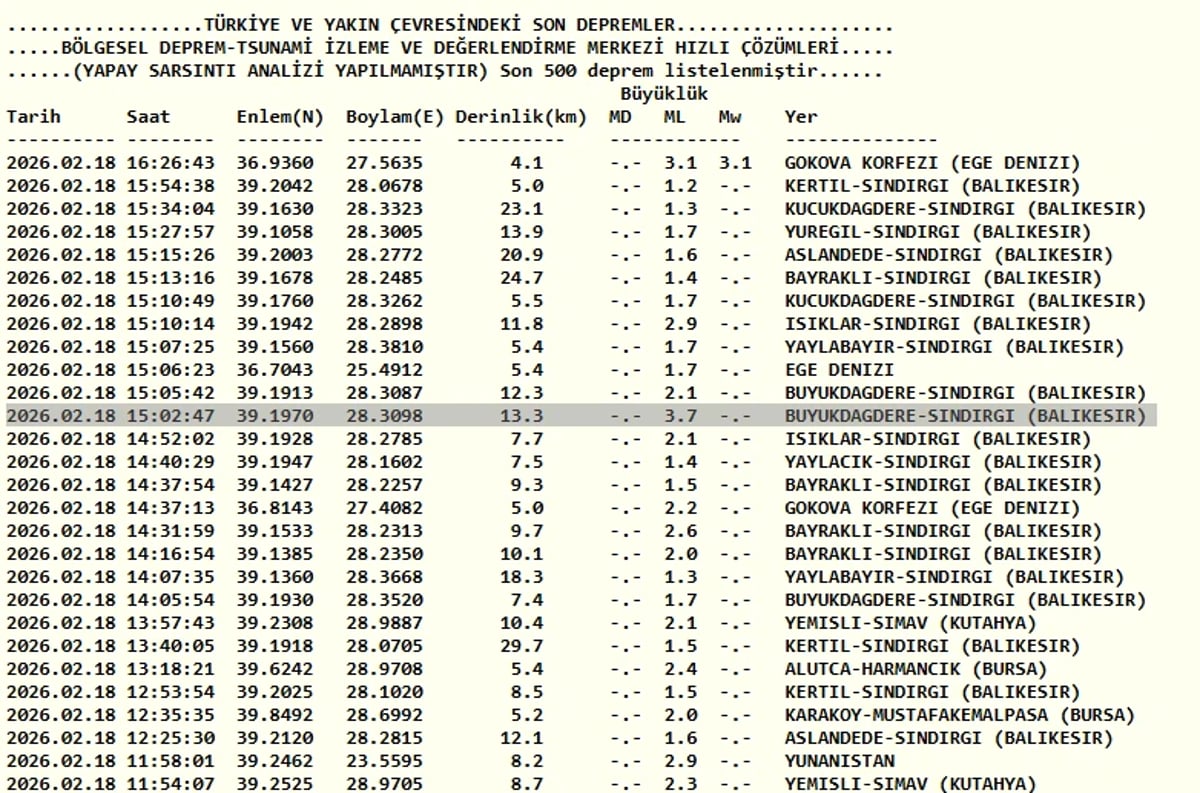This screenshot has height=793, width=1200.
Task: Click 'YUNANISTAN' location at 11:58:01
Action: (839, 761)
